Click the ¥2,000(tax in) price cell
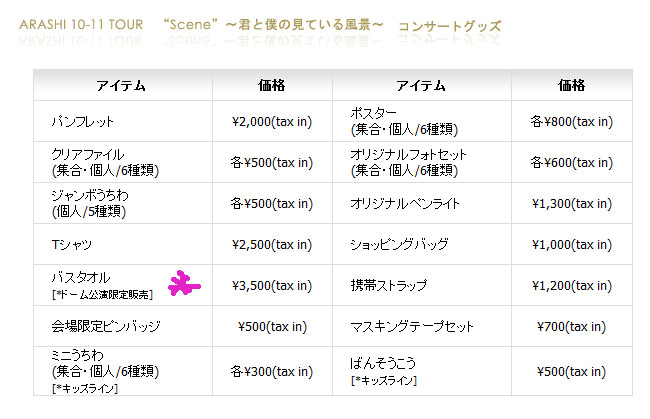Image resolution: width=650 pixels, height=419 pixels. pos(272,121)
